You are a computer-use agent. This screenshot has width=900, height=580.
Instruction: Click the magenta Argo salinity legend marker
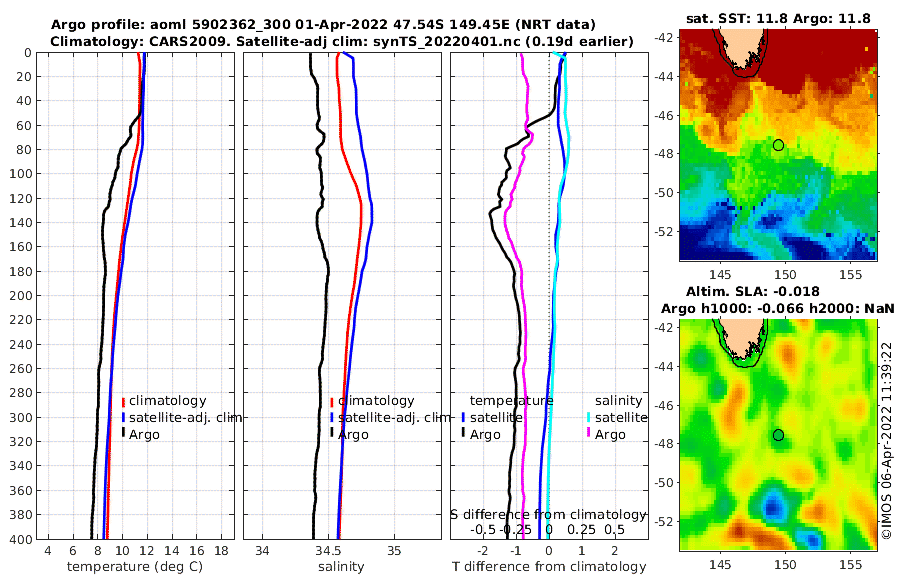pos(589,434)
